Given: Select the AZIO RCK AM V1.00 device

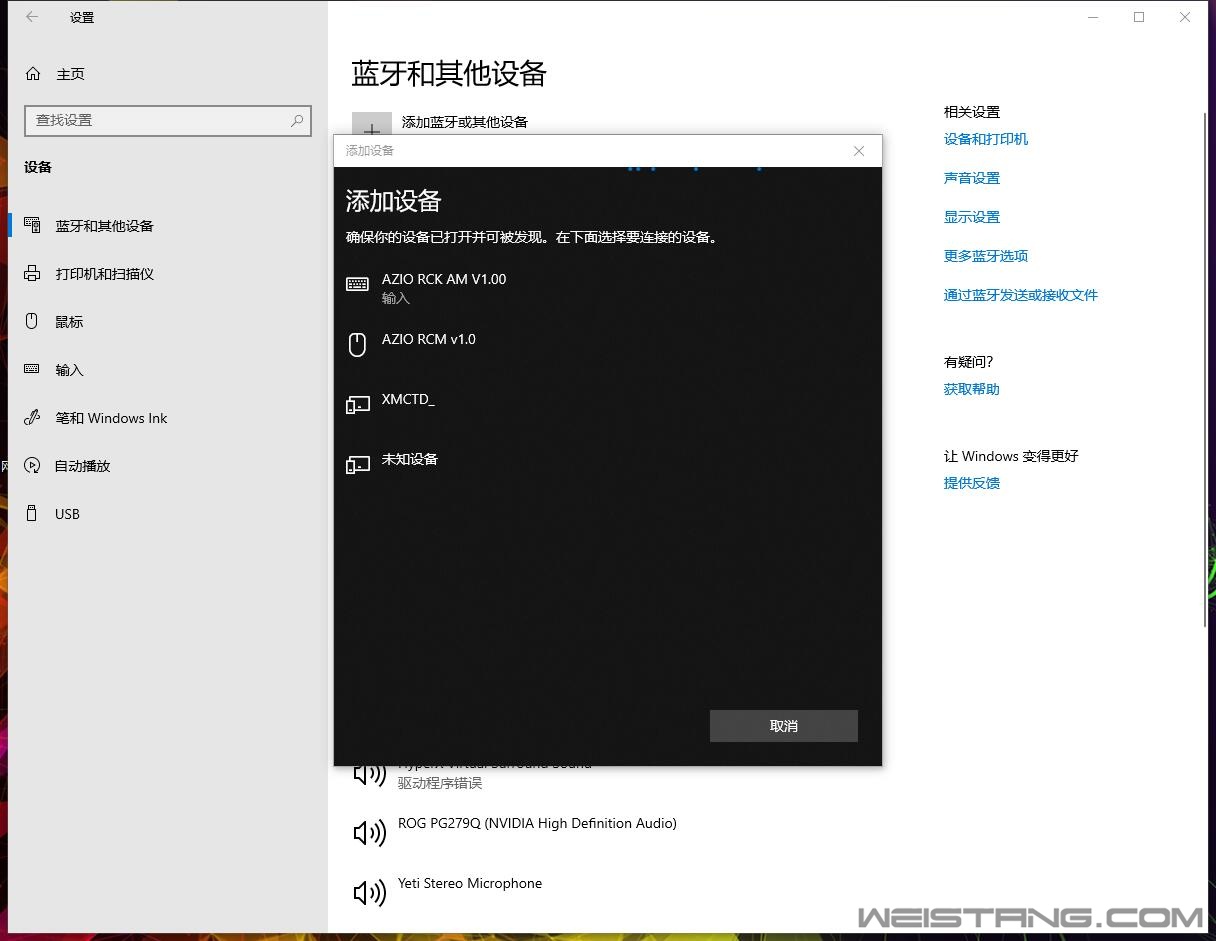Looking at the screenshot, I should click(x=608, y=286).
